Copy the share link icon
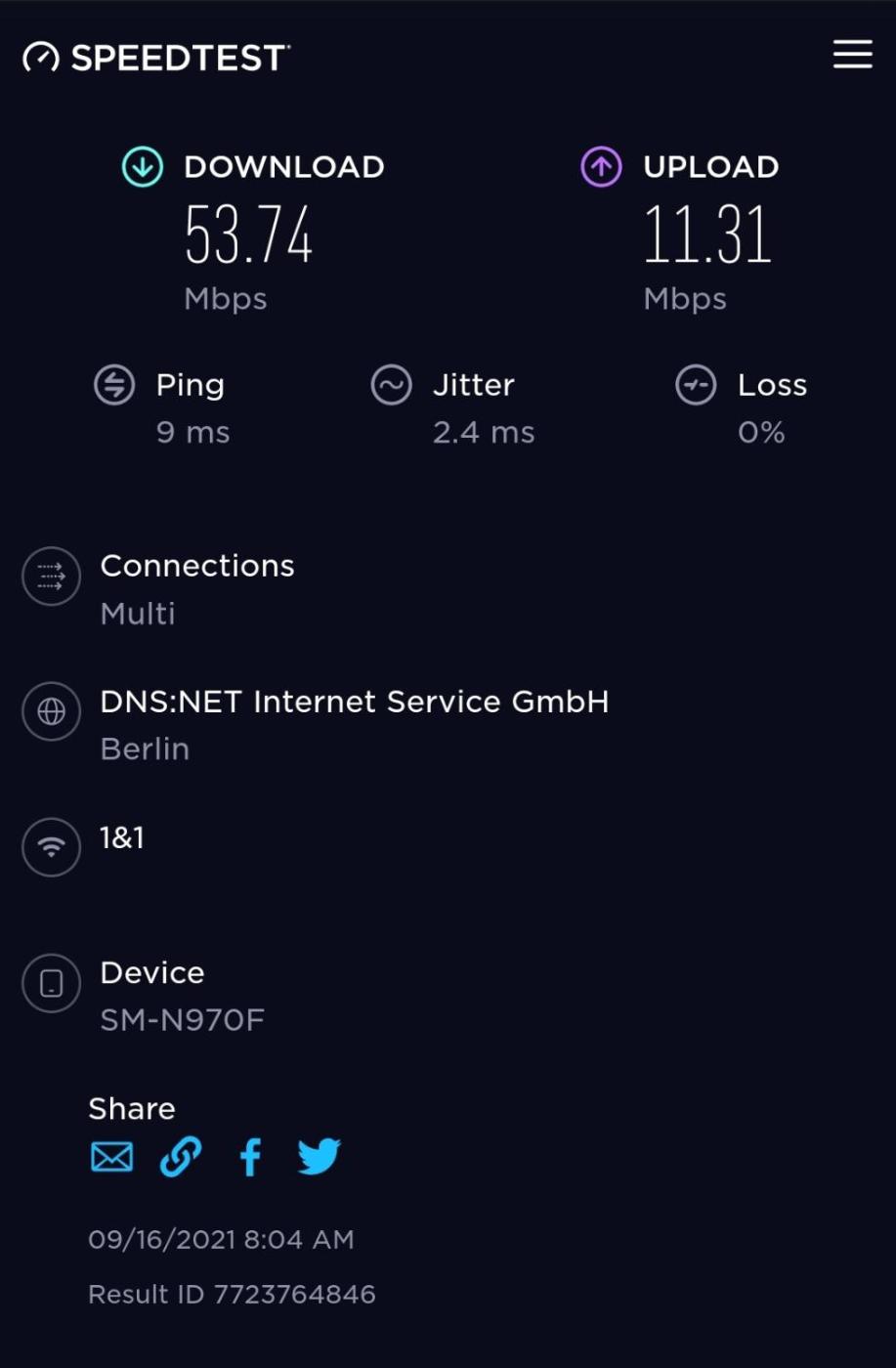Viewport: 896px width, 1368px height. 181,1157
